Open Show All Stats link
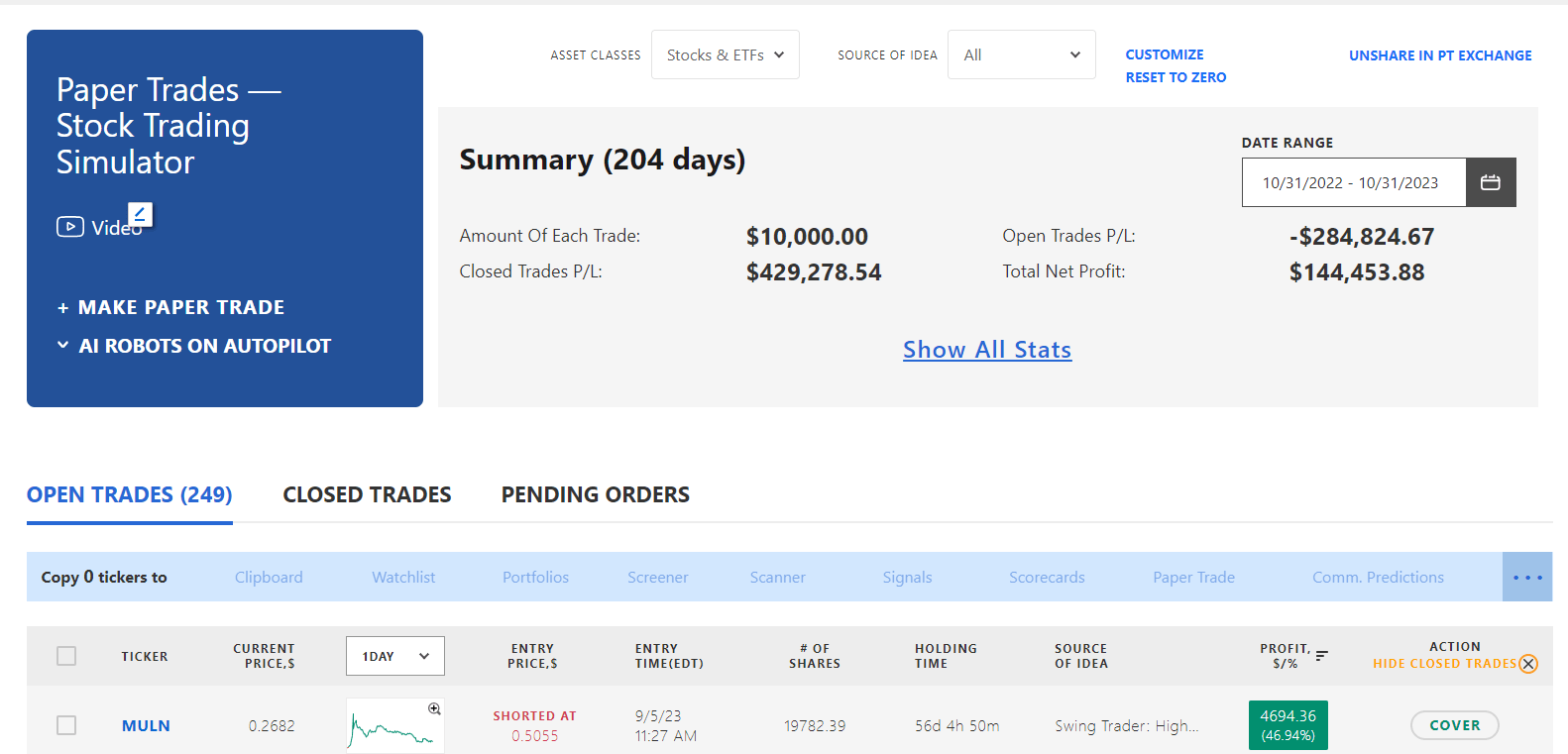 tap(987, 350)
